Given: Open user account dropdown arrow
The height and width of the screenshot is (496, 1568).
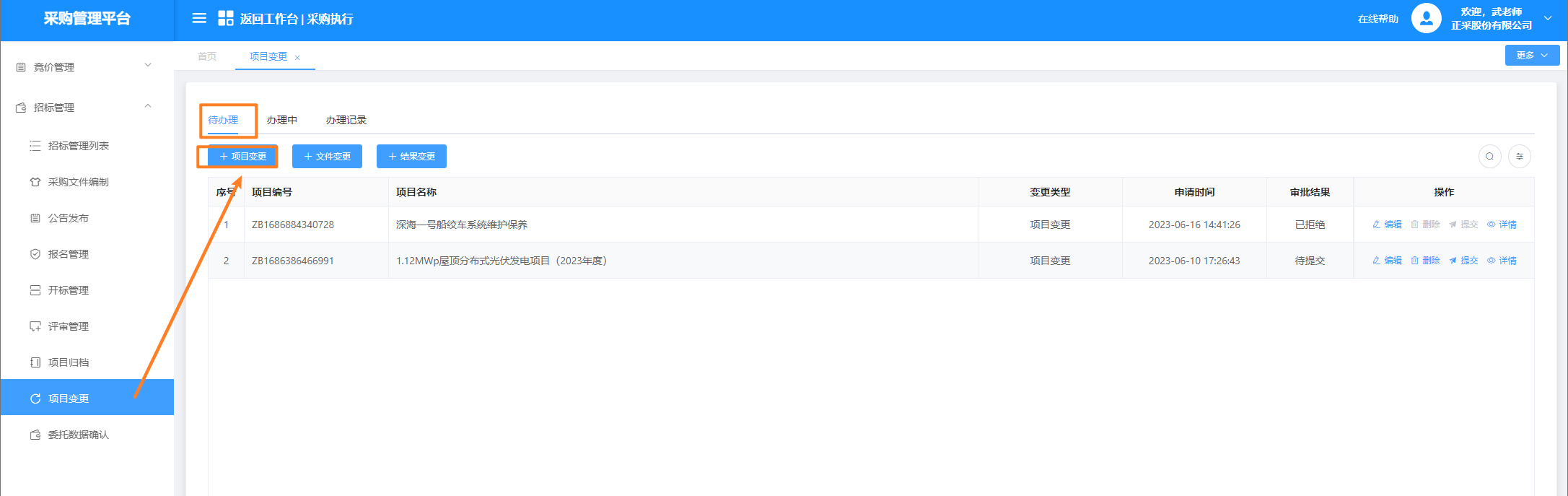Looking at the screenshot, I should pos(1548,19).
